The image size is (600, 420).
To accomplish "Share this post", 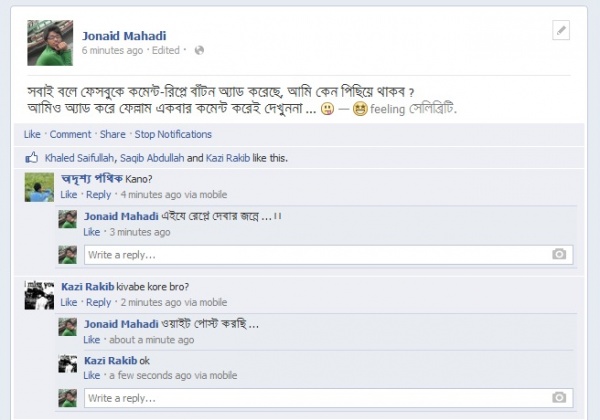I will click(x=113, y=134).
